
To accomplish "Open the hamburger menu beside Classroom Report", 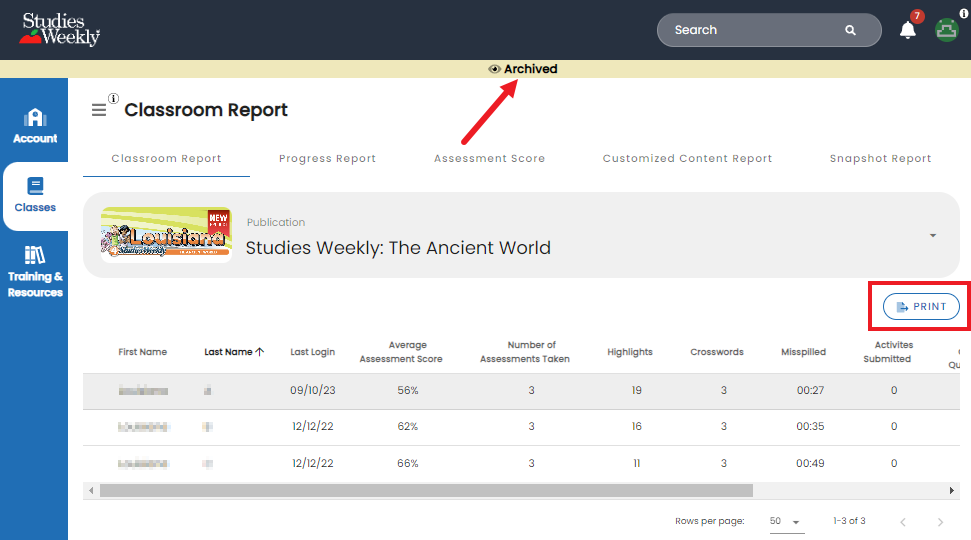I will [x=98, y=110].
